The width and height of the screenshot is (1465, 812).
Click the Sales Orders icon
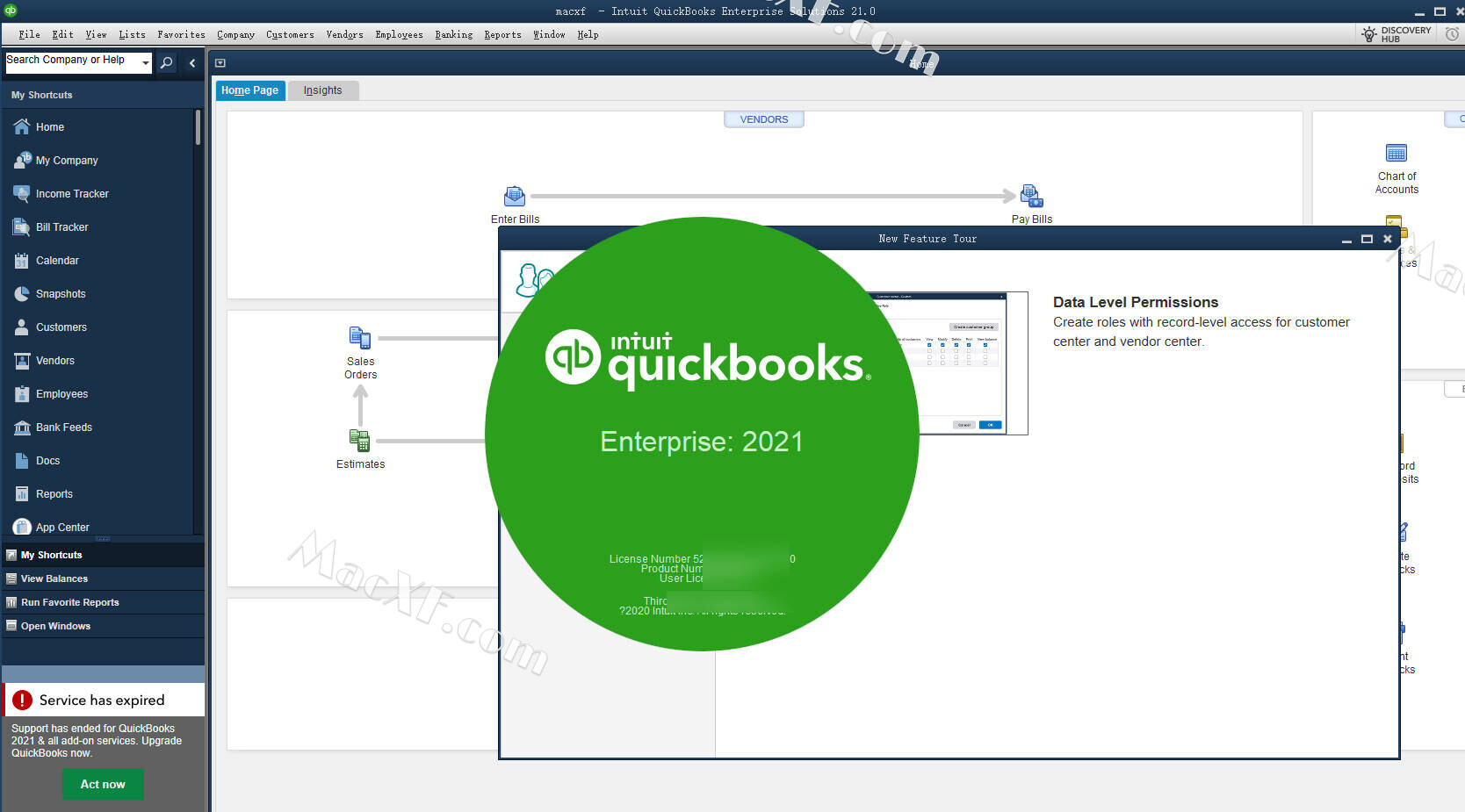(360, 338)
